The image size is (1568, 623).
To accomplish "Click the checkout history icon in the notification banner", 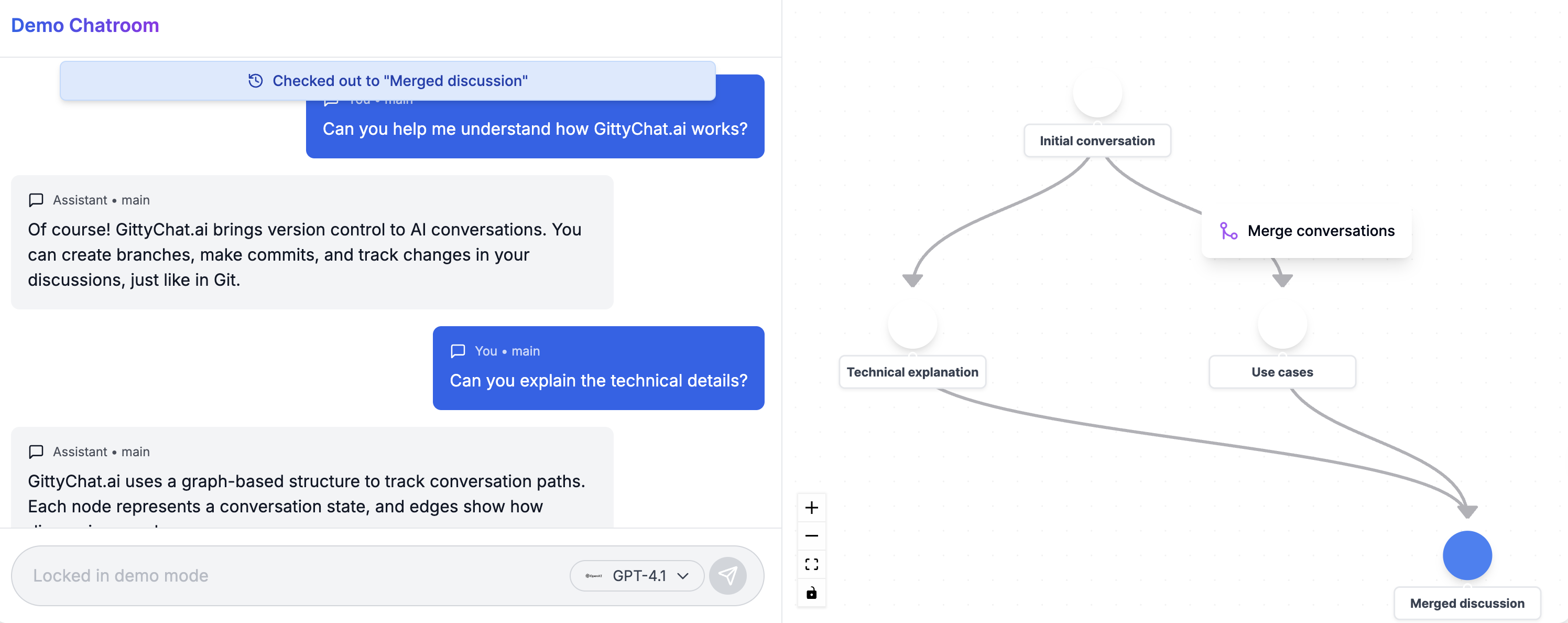I will point(255,80).
